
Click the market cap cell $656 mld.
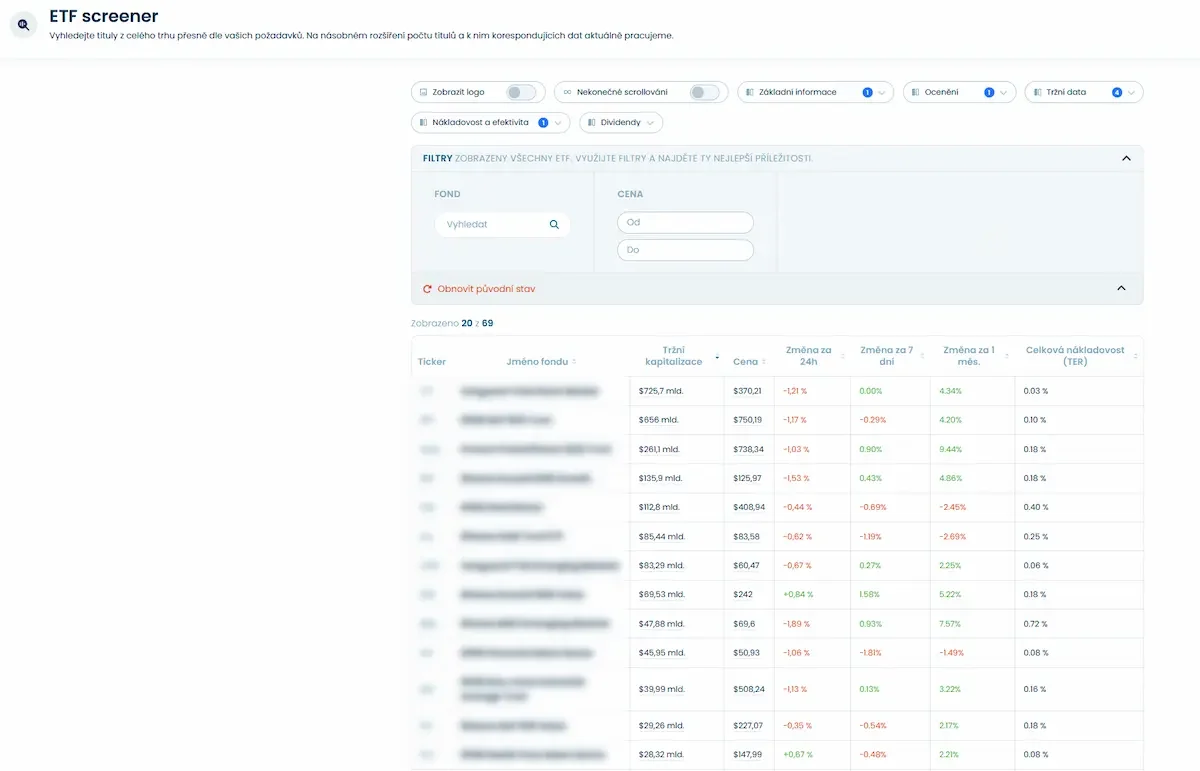point(659,420)
